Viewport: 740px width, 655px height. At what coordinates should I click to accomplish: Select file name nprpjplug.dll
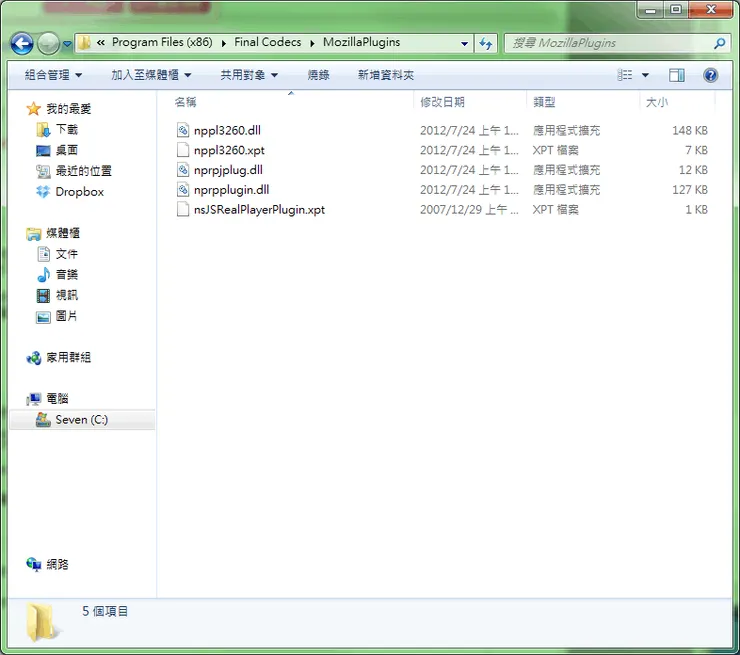pyautogui.click(x=228, y=170)
